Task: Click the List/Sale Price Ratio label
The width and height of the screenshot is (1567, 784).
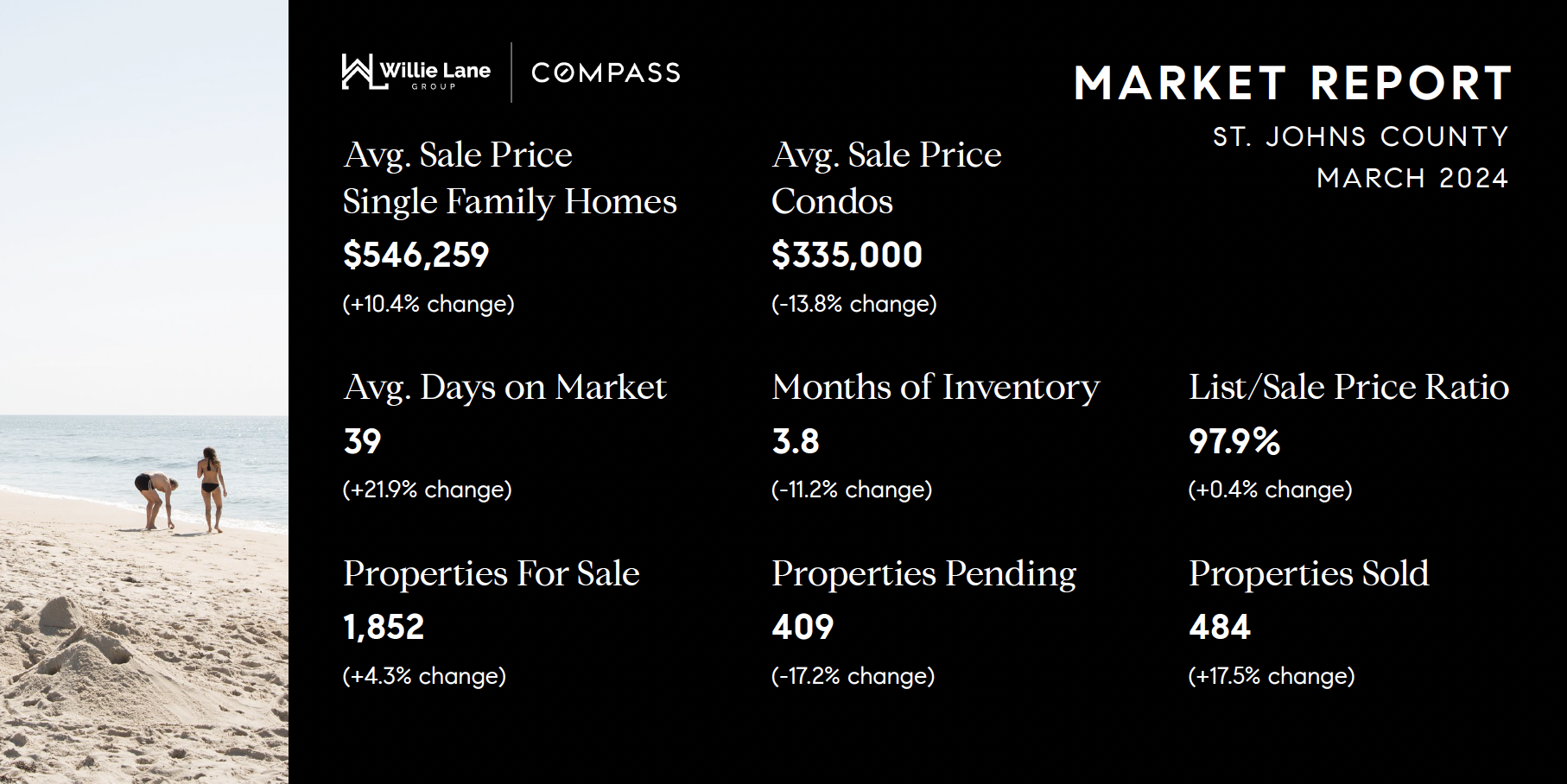Action: coord(1348,388)
